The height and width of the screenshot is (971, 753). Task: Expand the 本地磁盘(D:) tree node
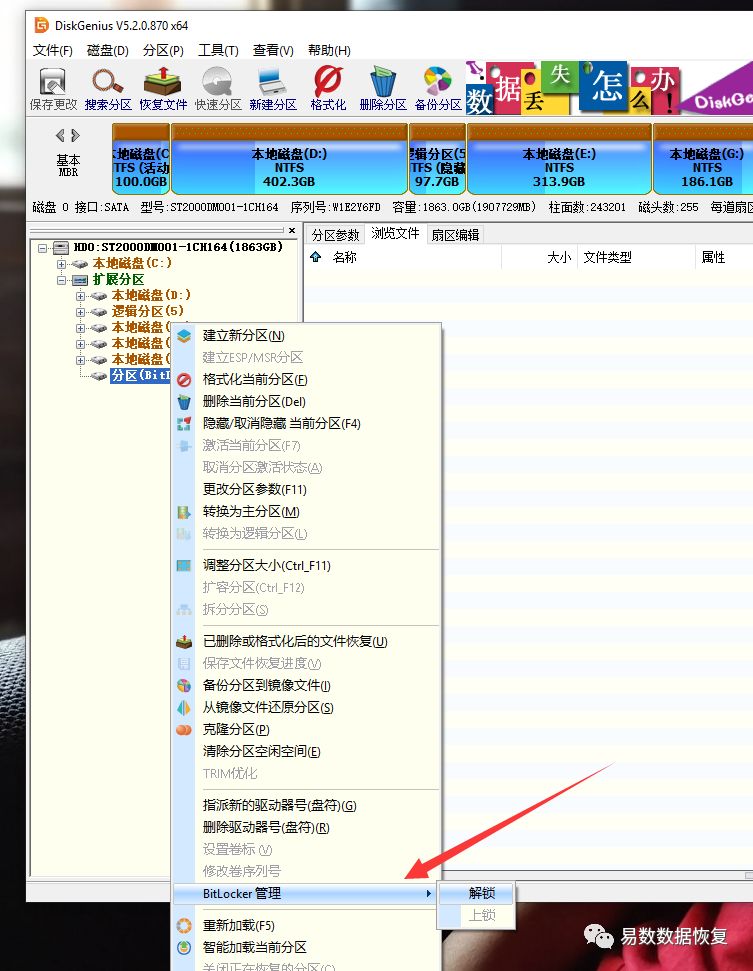tap(81, 296)
